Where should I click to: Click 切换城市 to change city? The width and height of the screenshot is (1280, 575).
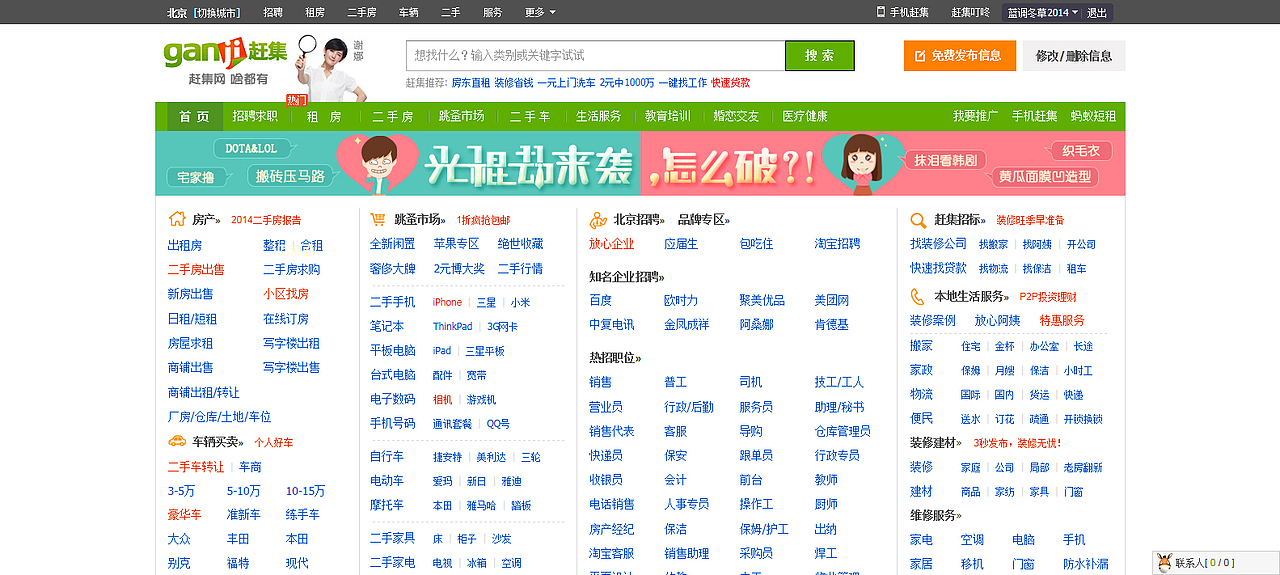coord(217,12)
